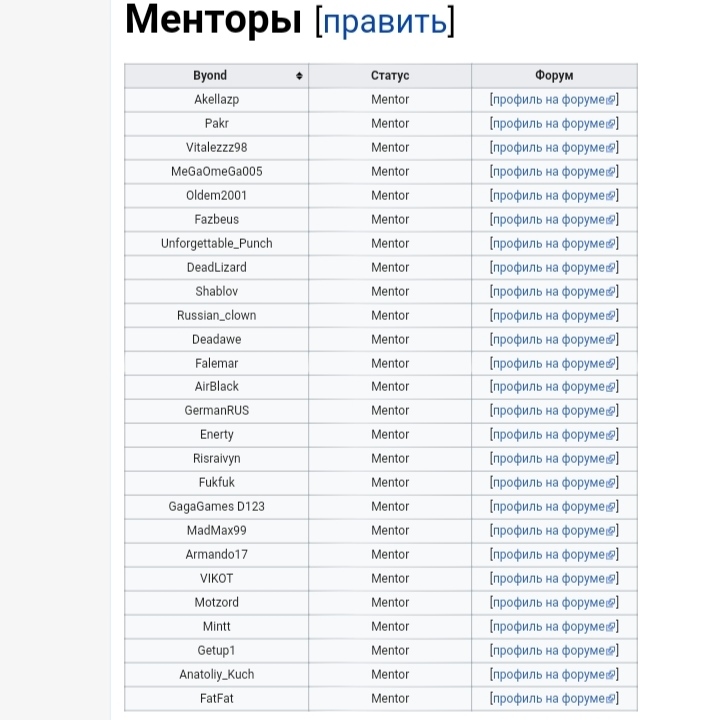Open FatFat's forum profile link

tap(554, 698)
